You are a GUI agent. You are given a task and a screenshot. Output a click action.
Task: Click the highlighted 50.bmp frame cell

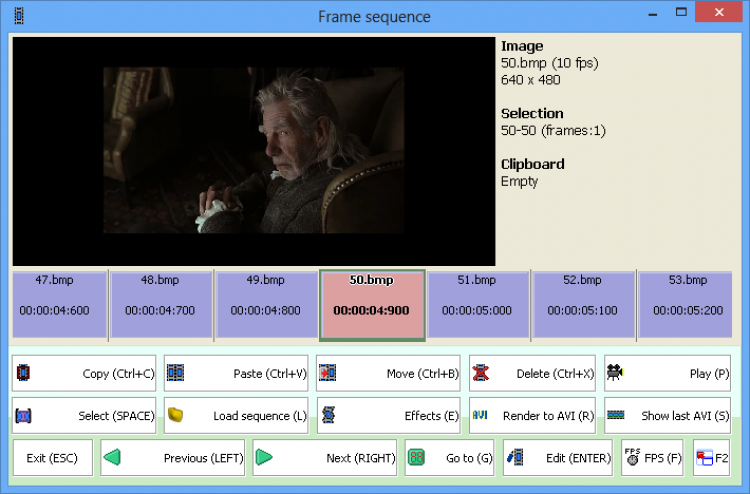372,305
